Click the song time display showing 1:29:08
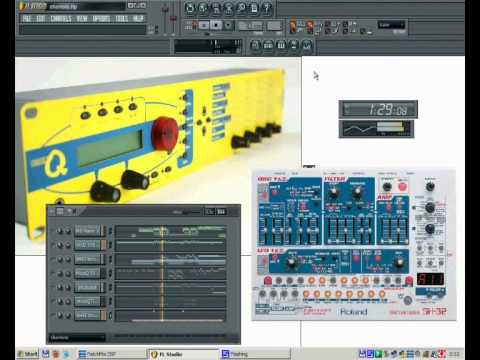The image size is (480, 360). click(x=378, y=109)
